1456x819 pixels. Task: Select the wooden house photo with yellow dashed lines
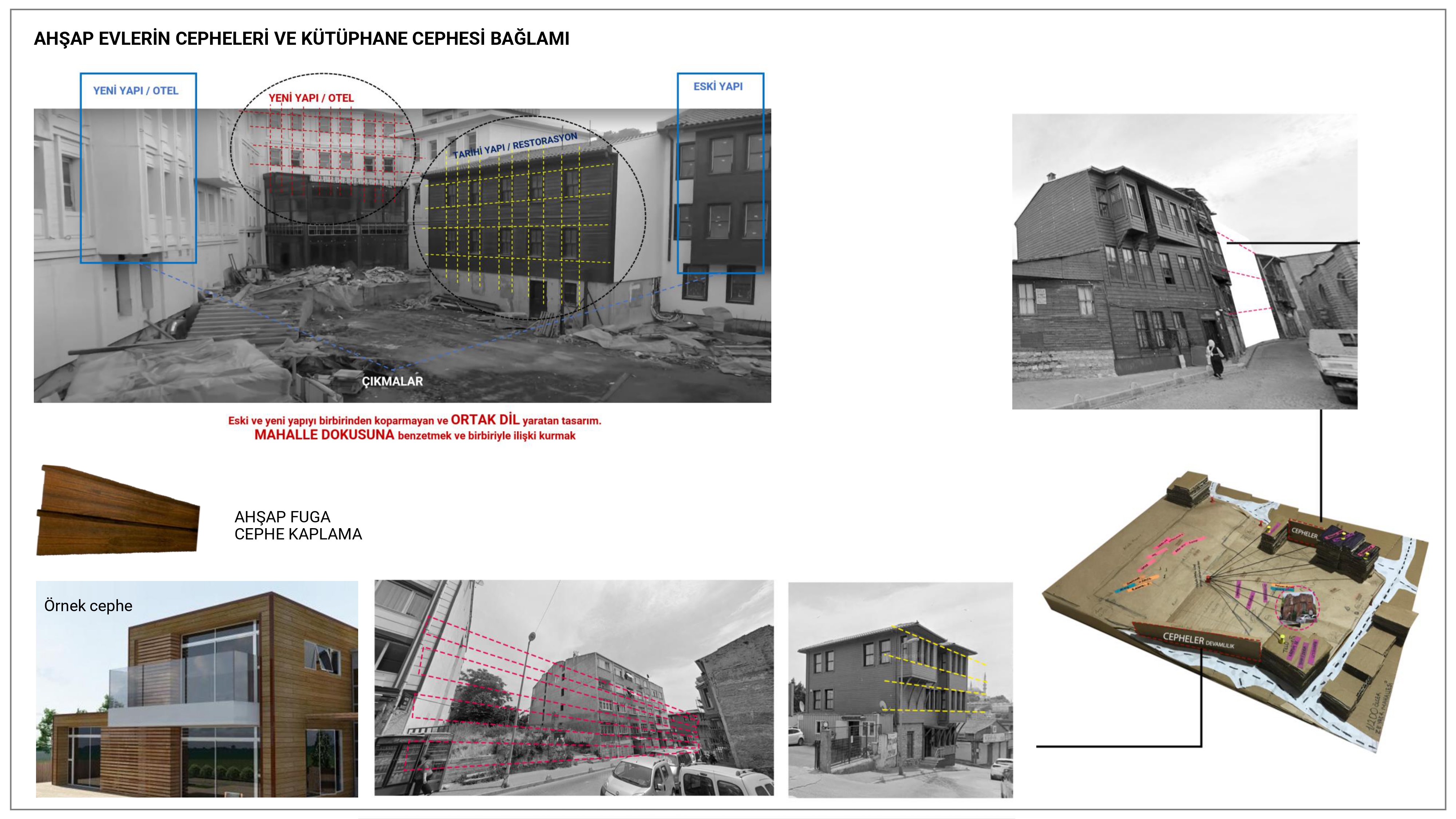(901, 690)
